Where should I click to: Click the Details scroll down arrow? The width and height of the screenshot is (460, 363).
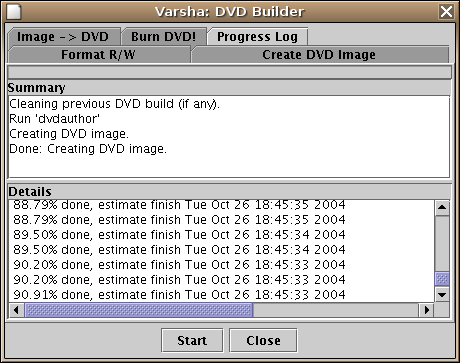442,294
